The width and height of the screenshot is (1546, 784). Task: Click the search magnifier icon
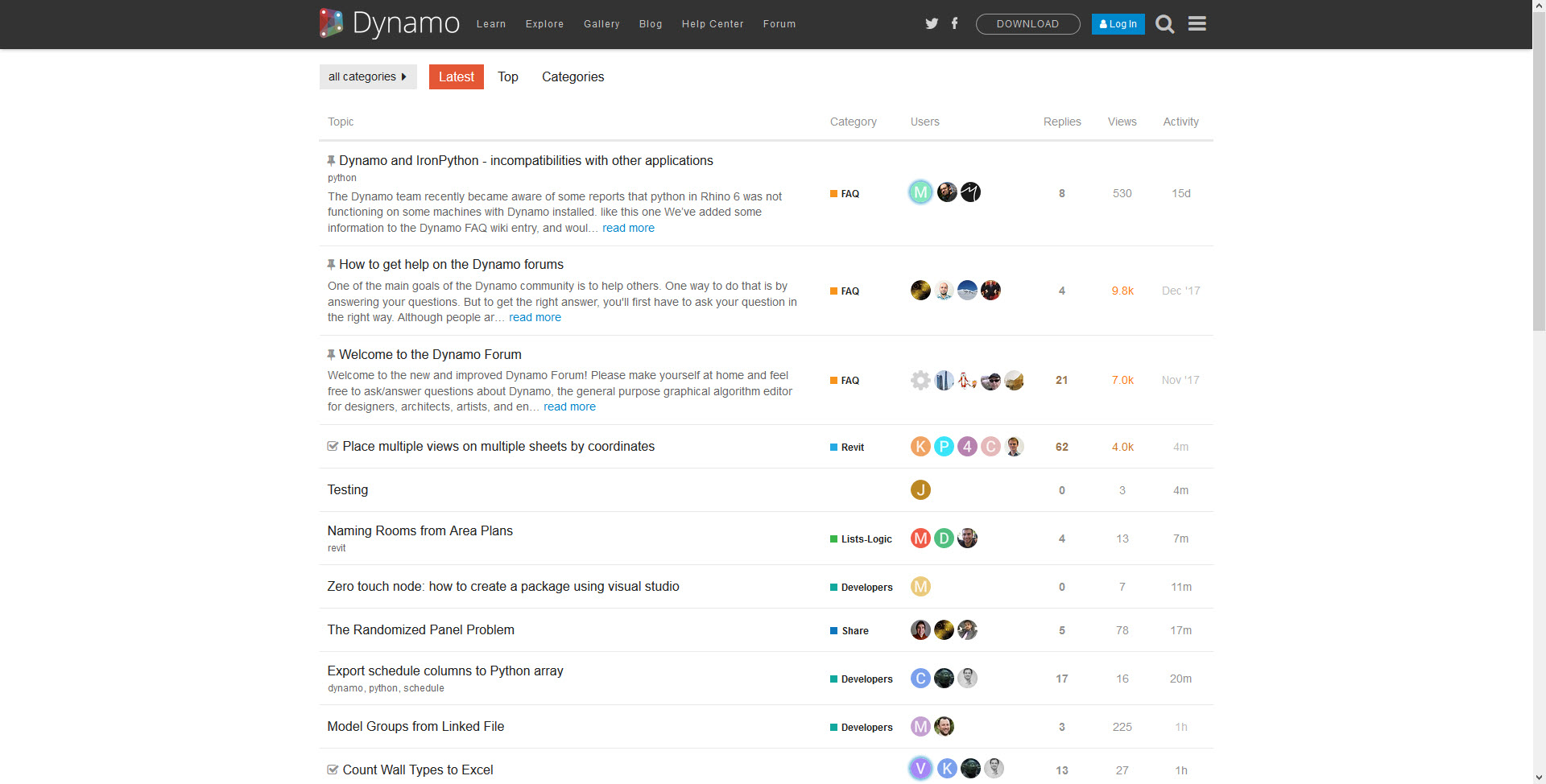(x=1164, y=24)
